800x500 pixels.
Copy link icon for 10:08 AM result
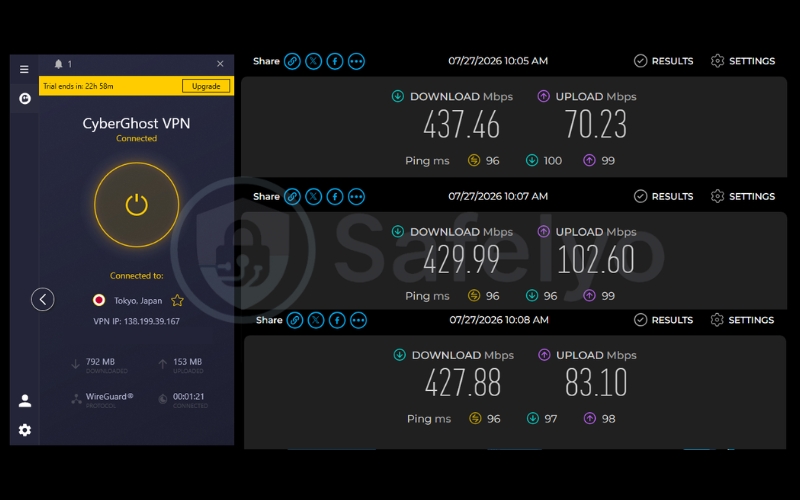295,320
